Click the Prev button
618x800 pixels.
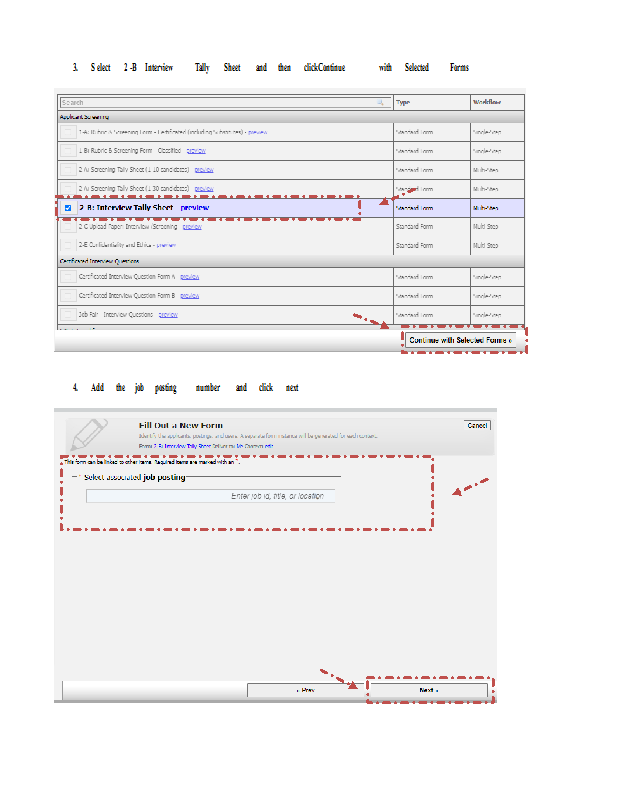pyautogui.click(x=306, y=690)
